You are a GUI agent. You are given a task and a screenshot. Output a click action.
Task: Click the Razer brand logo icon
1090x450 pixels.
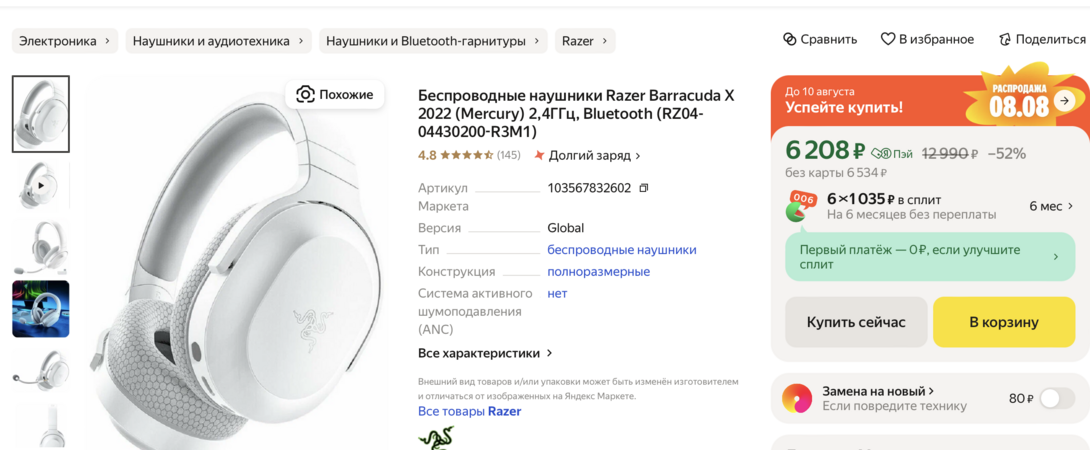click(x=436, y=438)
